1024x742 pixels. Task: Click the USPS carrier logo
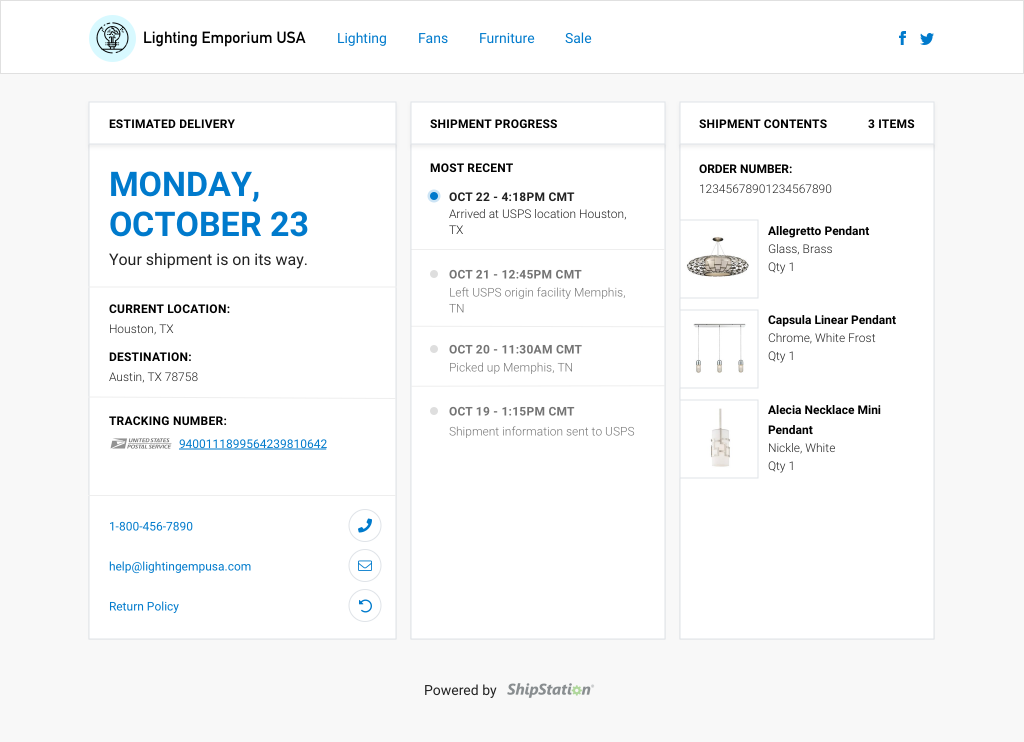click(x=140, y=443)
